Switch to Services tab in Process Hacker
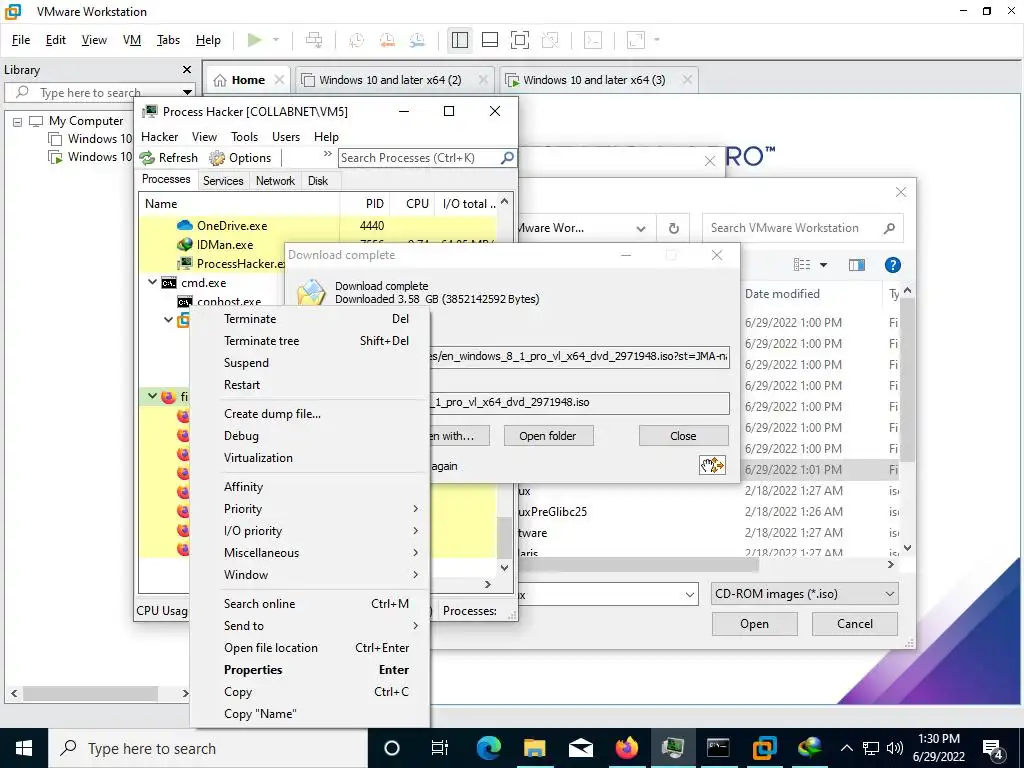1024x768 pixels. (x=223, y=181)
